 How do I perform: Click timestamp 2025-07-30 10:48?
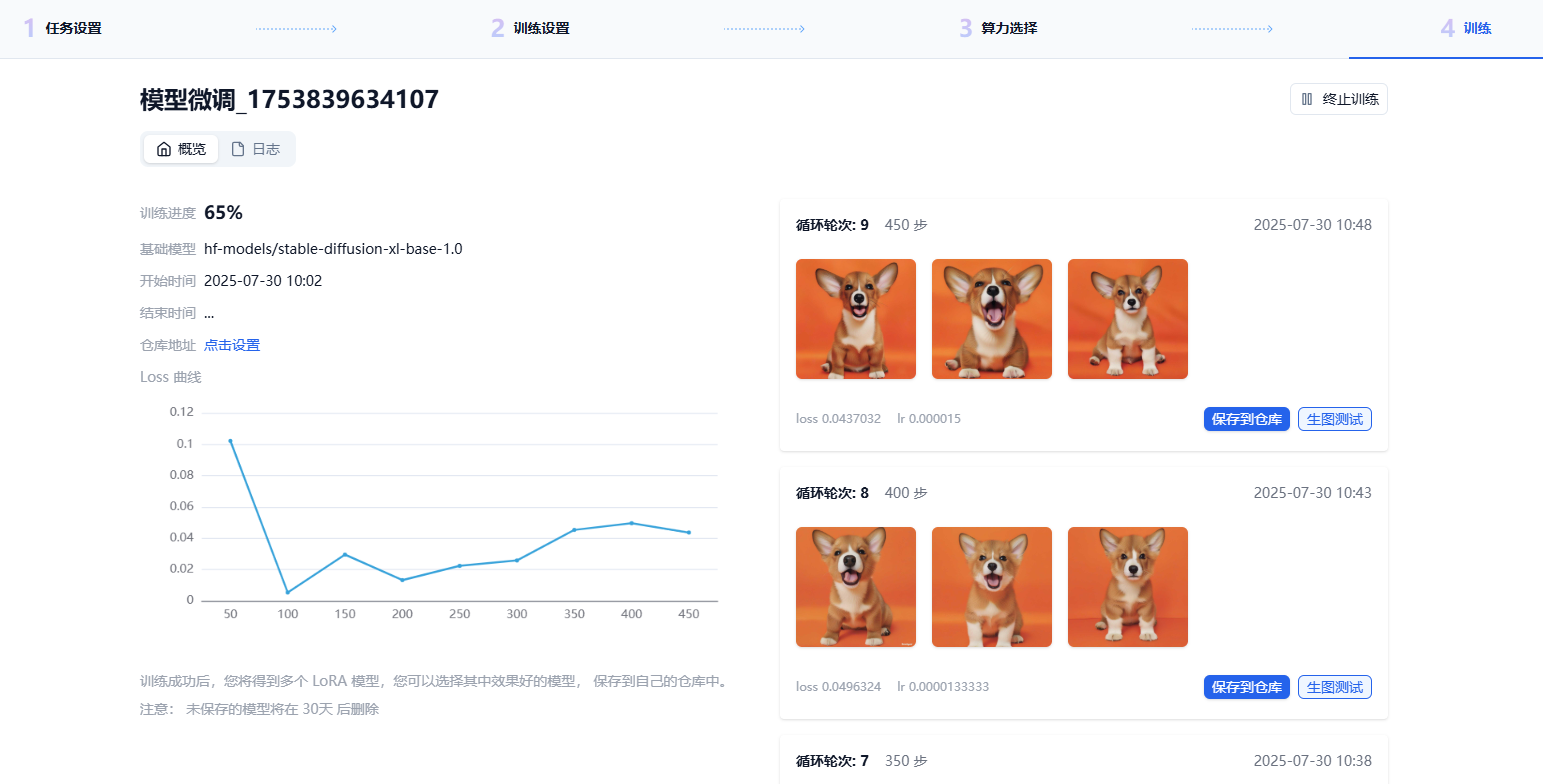pos(1313,225)
